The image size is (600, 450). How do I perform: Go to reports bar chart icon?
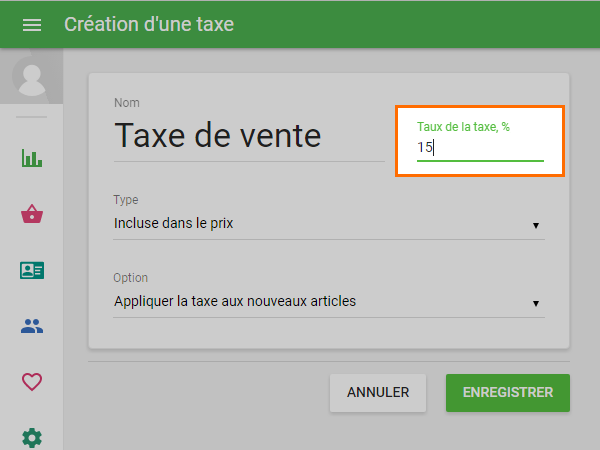click(32, 158)
